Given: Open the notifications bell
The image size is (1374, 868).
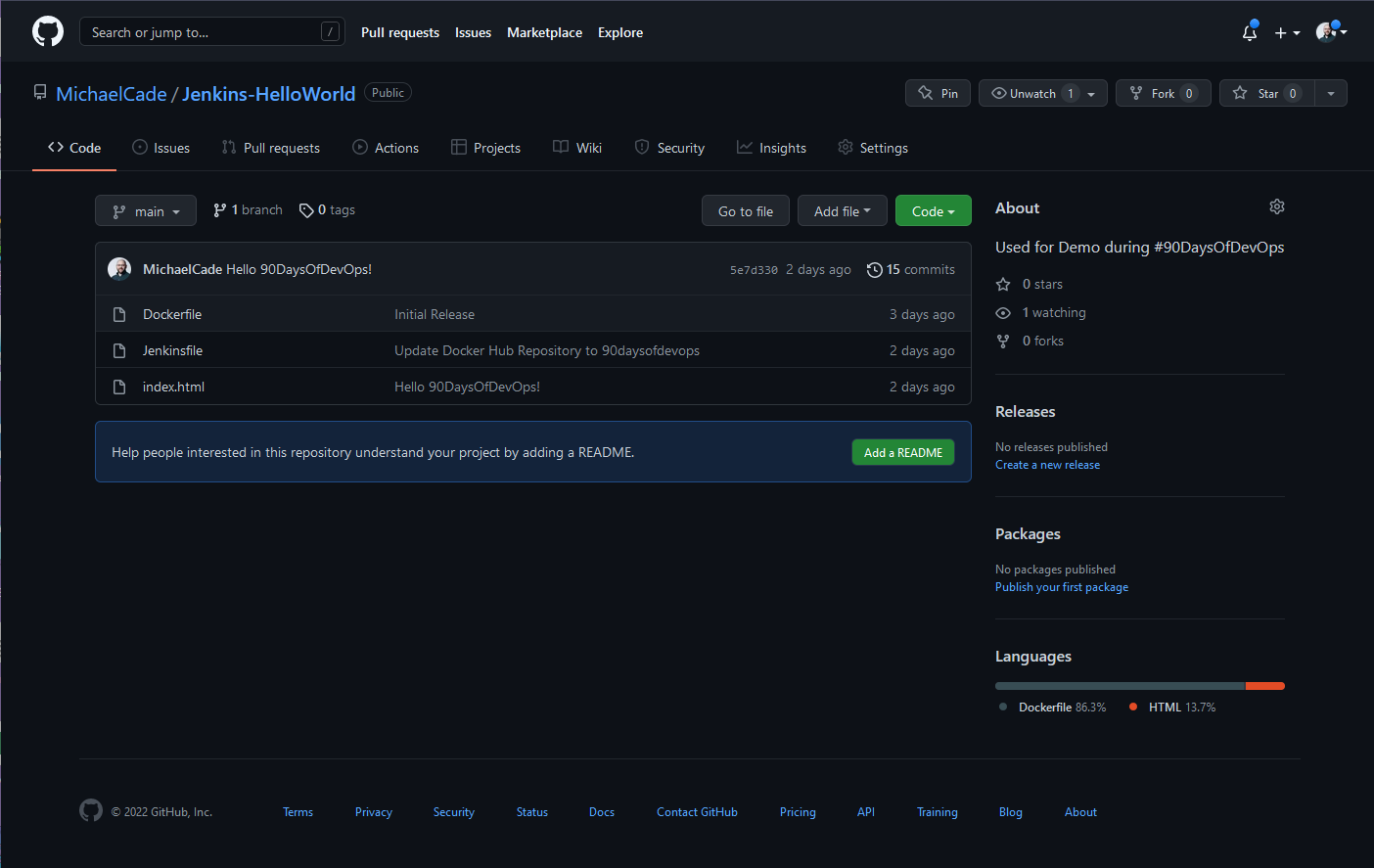Looking at the screenshot, I should pos(1250,32).
